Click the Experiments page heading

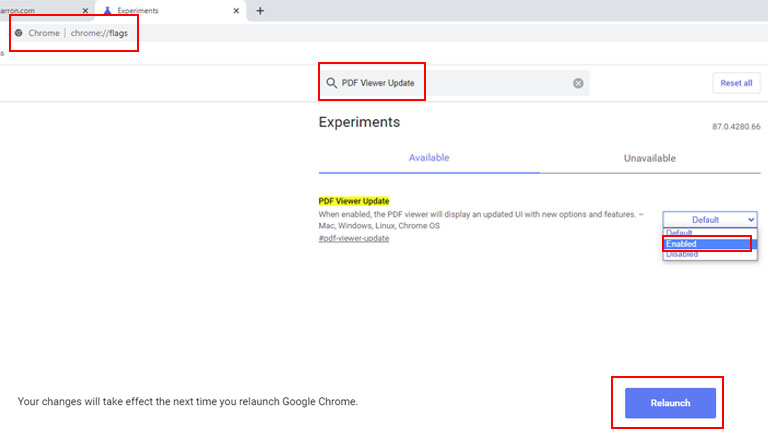click(x=359, y=122)
